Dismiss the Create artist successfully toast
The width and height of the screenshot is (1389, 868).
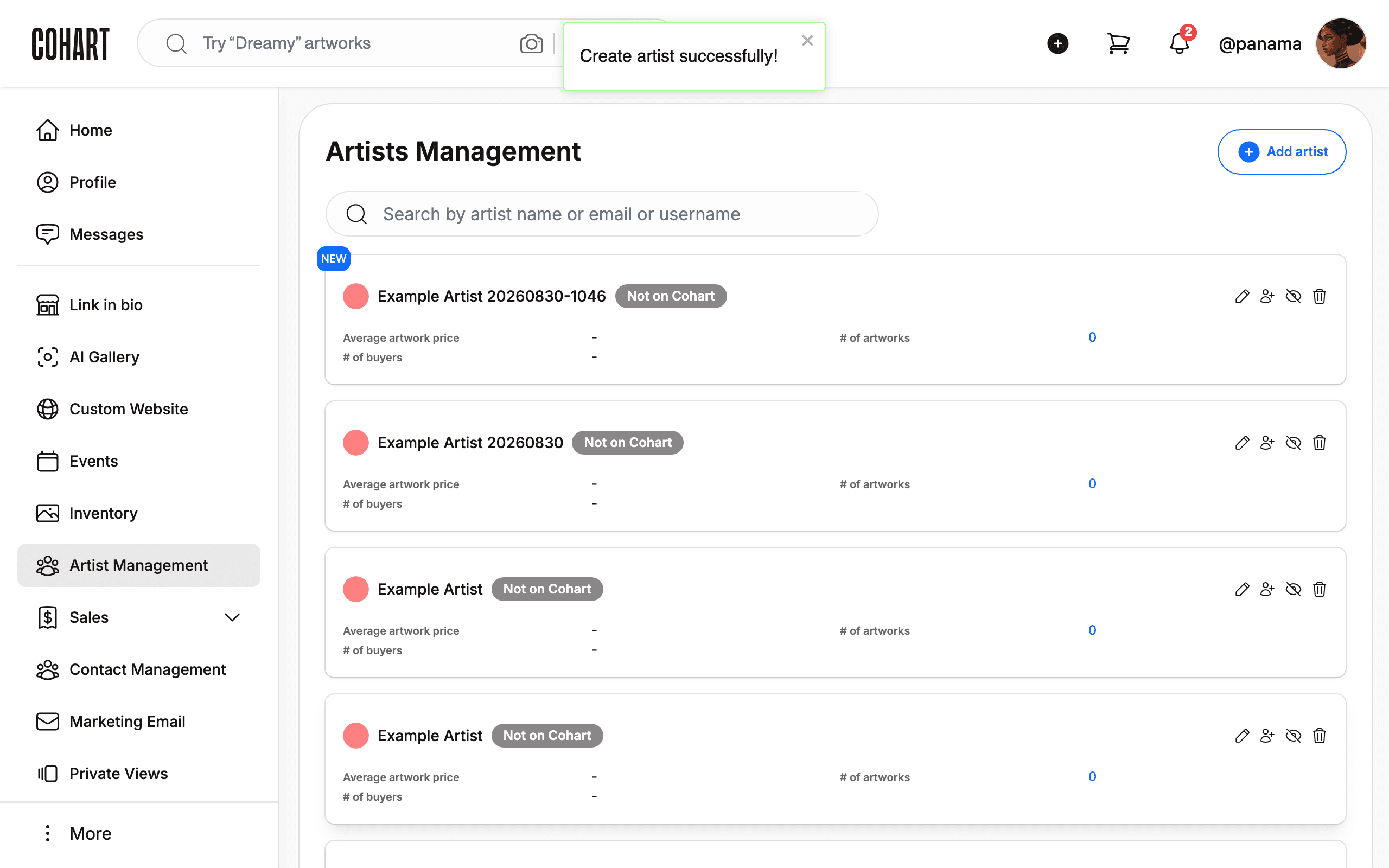[x=807, y=40]
